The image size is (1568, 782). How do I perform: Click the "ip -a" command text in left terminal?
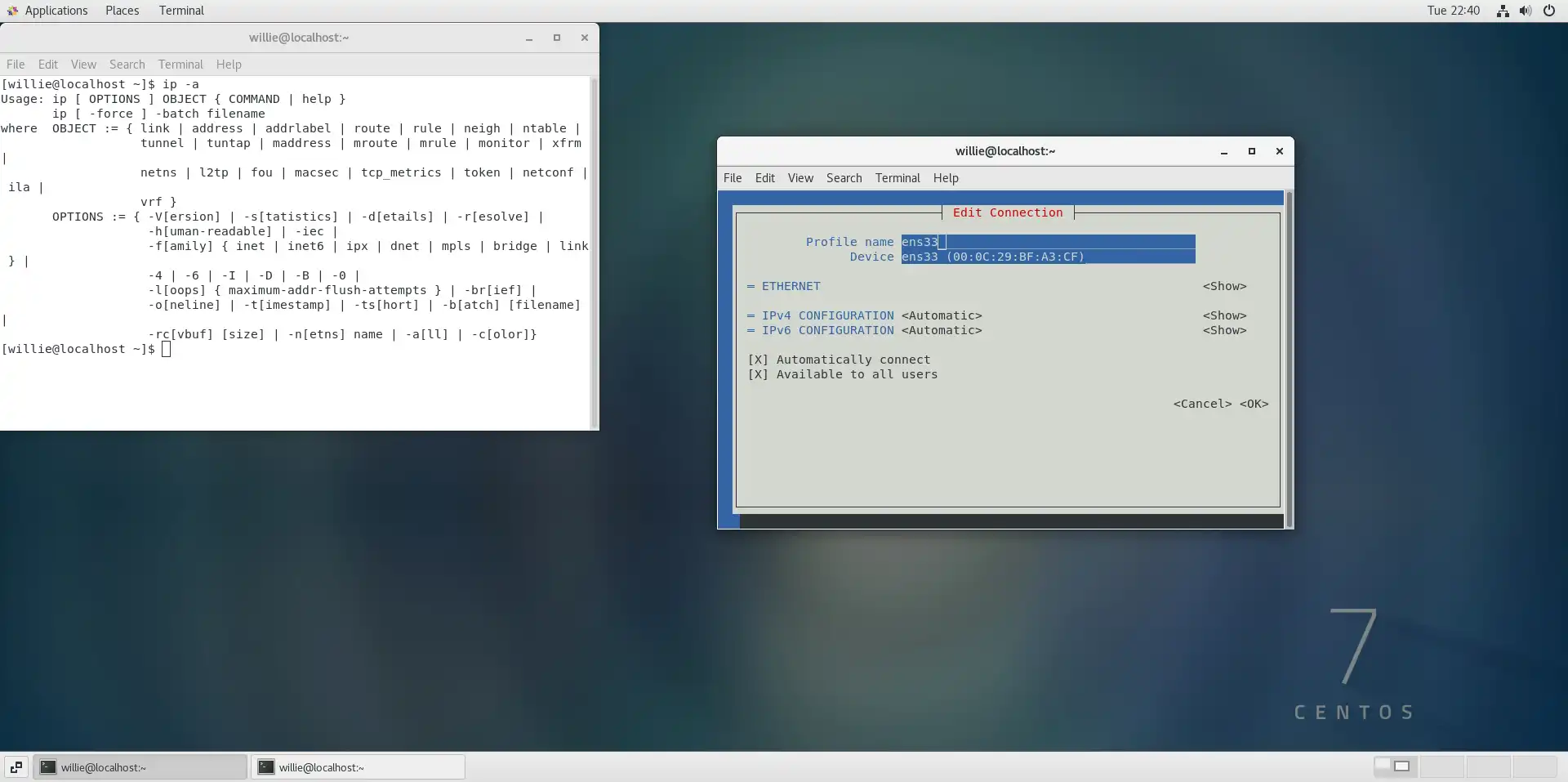tap(180, 84)
